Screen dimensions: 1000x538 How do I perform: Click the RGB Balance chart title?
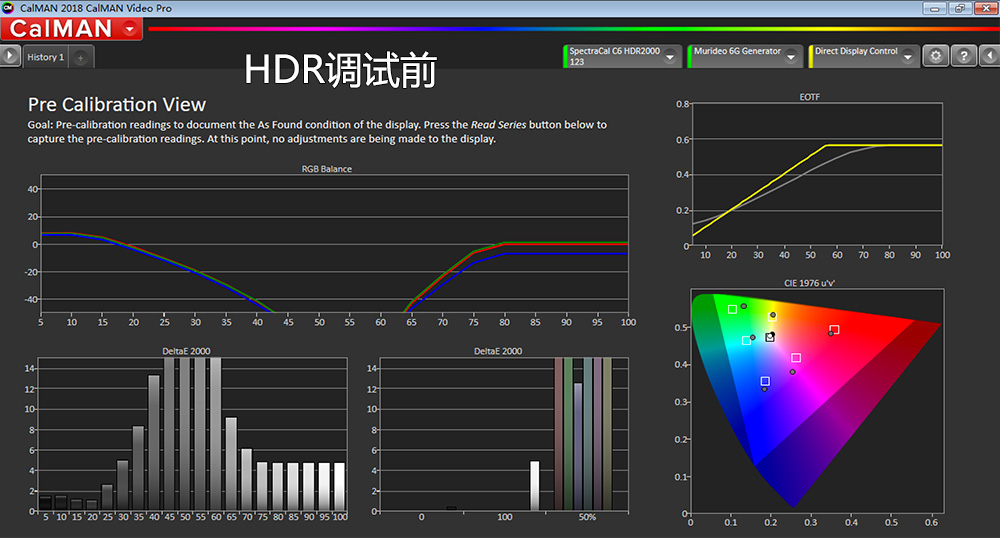click(x=327, y=169)
